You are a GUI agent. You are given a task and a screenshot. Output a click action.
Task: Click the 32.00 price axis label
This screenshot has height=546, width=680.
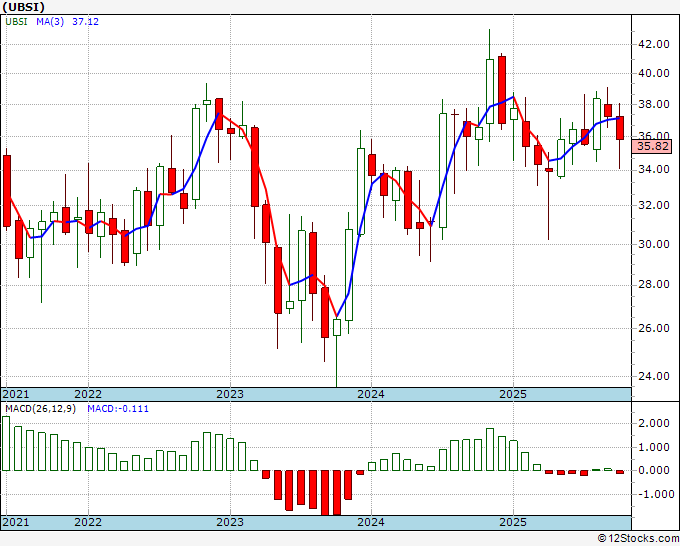coord(654,205)
